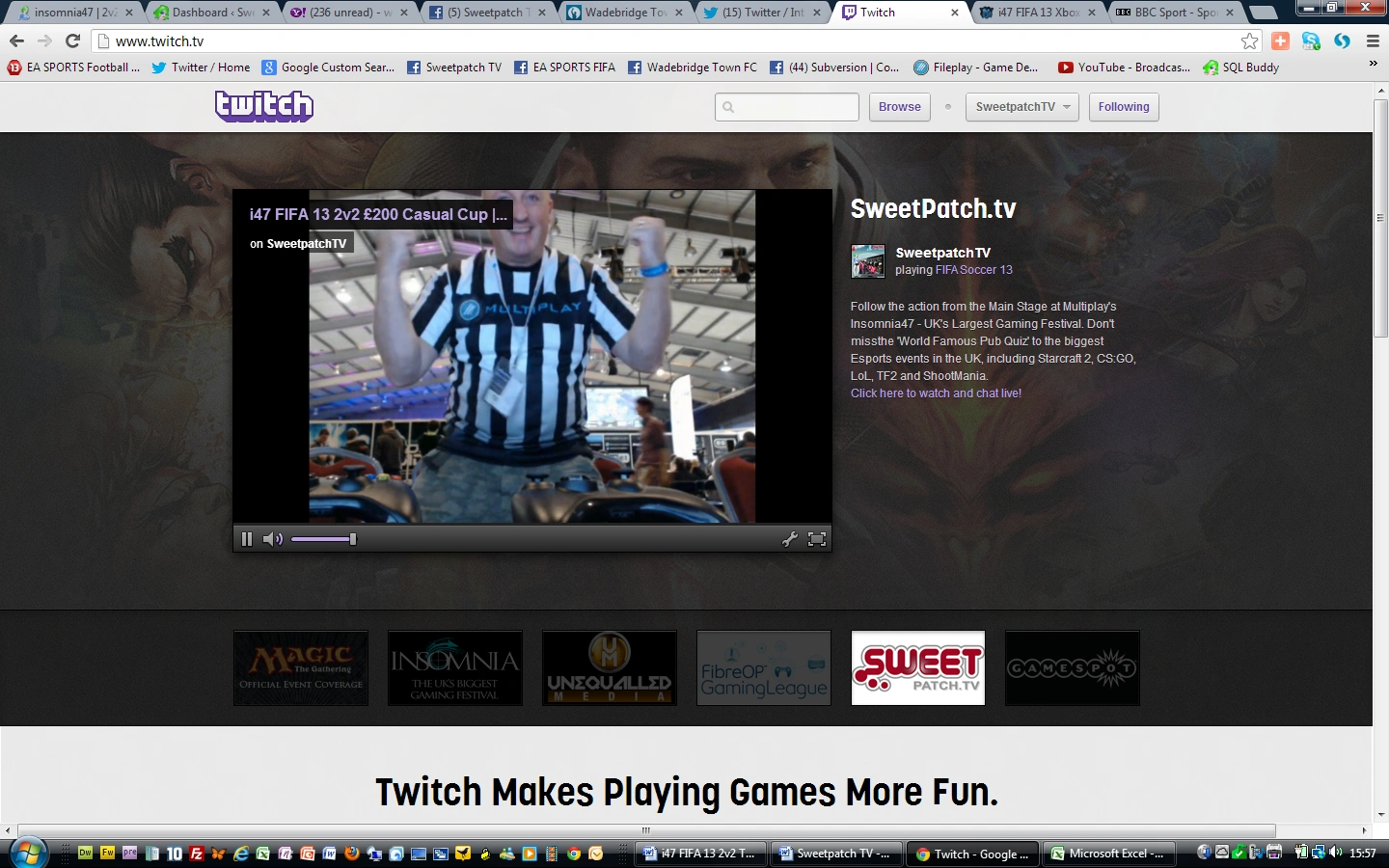Open the system volume control in tray

click(x=1336, y=853)
